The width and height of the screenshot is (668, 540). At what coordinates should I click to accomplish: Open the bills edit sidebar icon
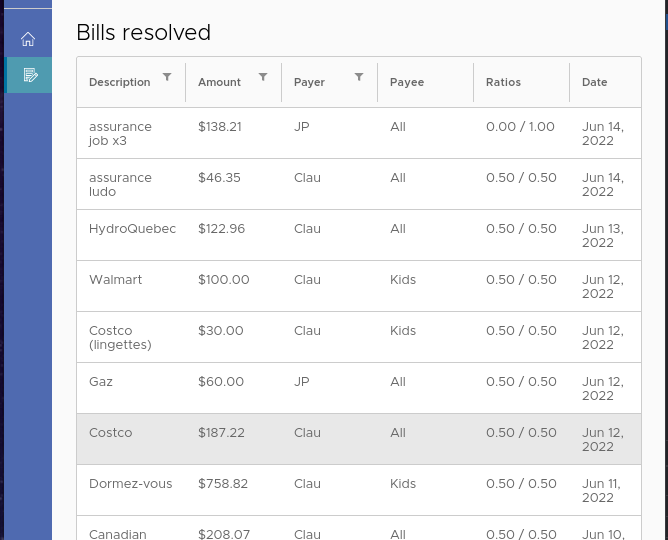(30, 75)
